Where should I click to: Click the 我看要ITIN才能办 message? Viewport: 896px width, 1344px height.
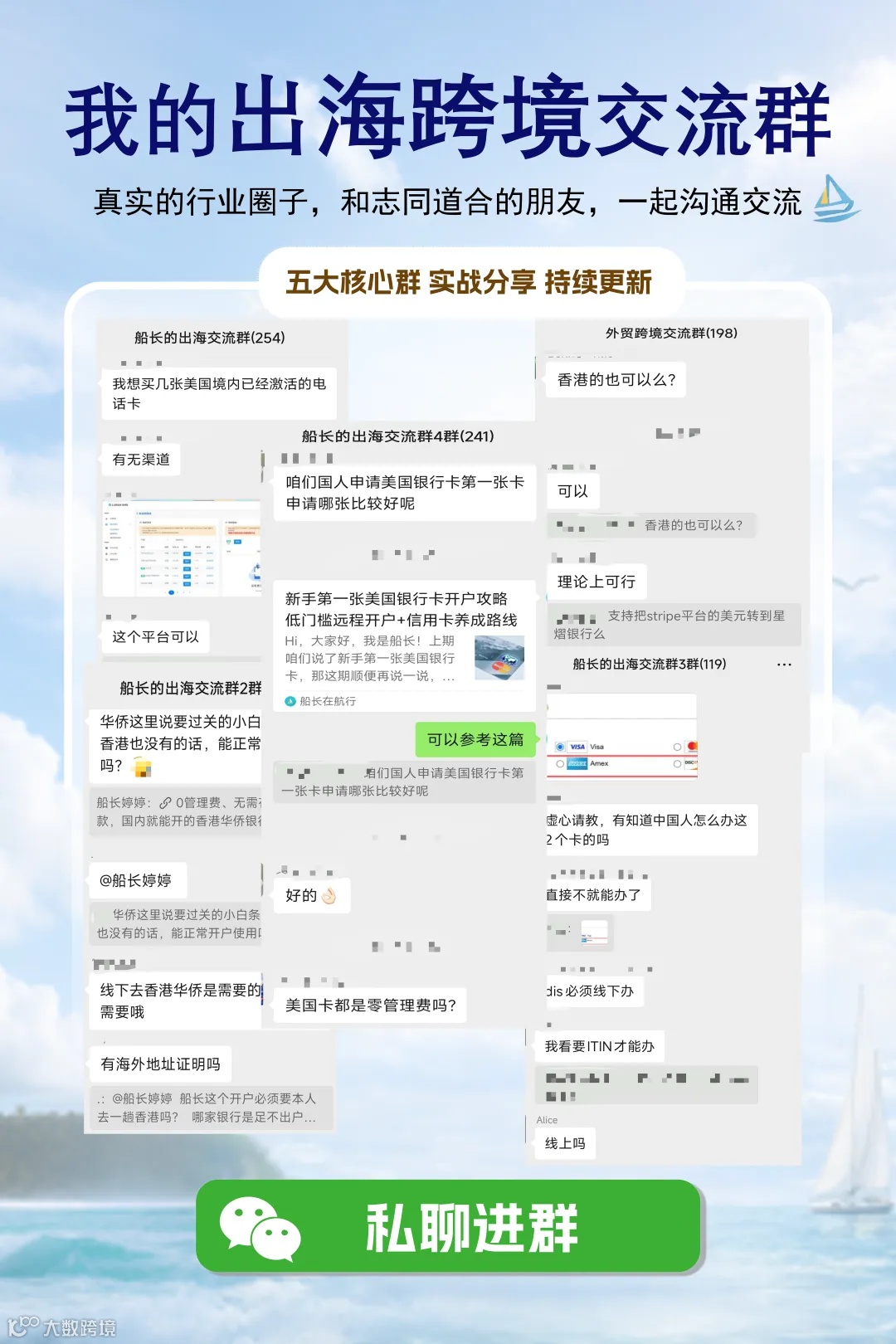click(600, 1046)
